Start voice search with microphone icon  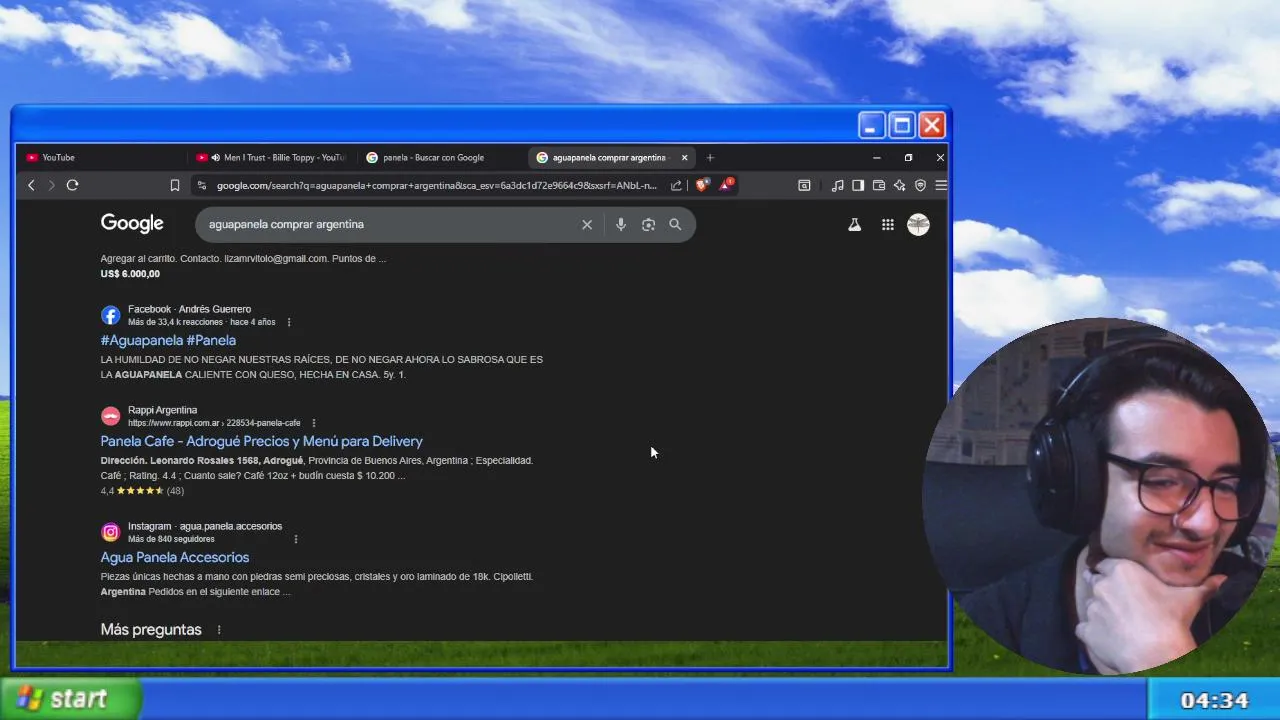[621, 225]
